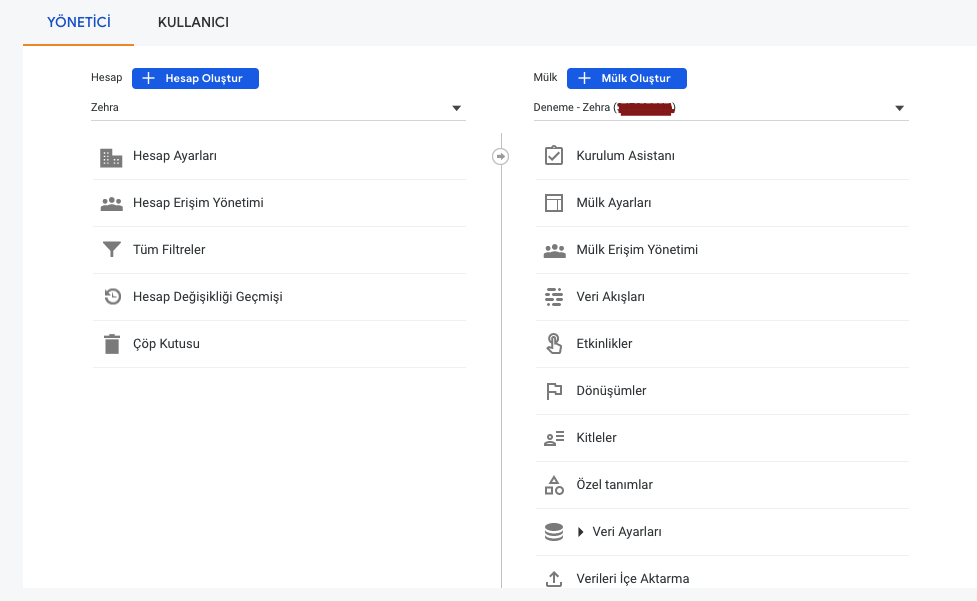Open the Dönüşümler flag icon
977x601 pixels.
click(x=554, y=390)
